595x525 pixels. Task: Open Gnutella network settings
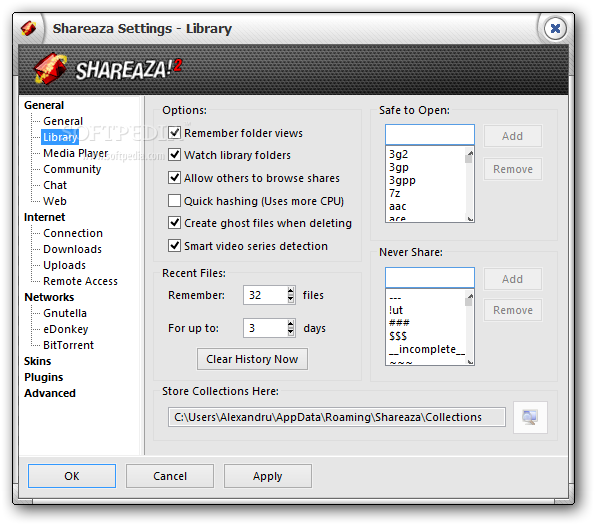(65, 313)
